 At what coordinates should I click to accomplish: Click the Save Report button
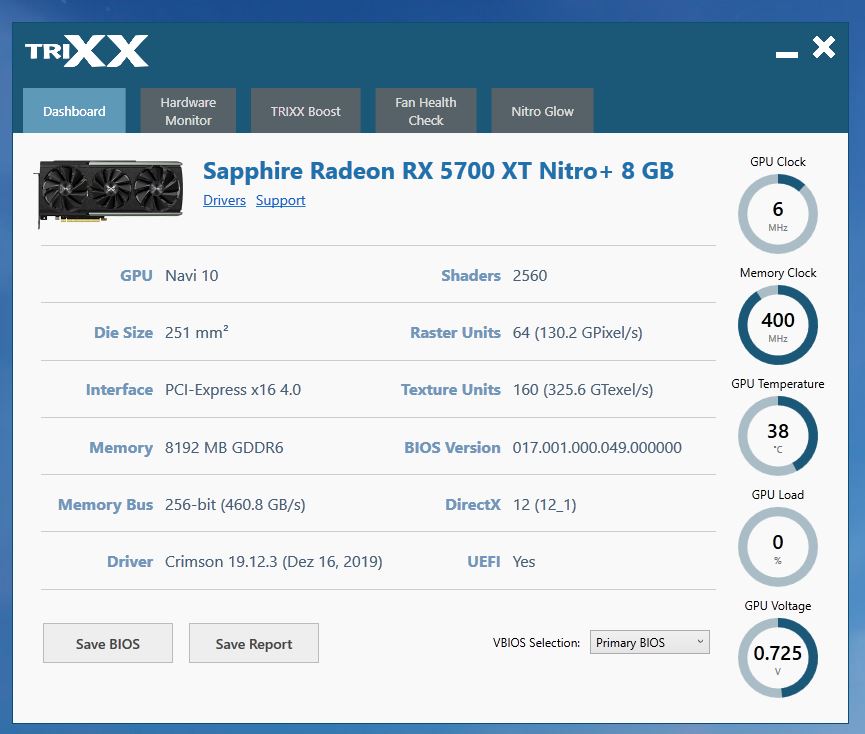[x=254, y=644]
